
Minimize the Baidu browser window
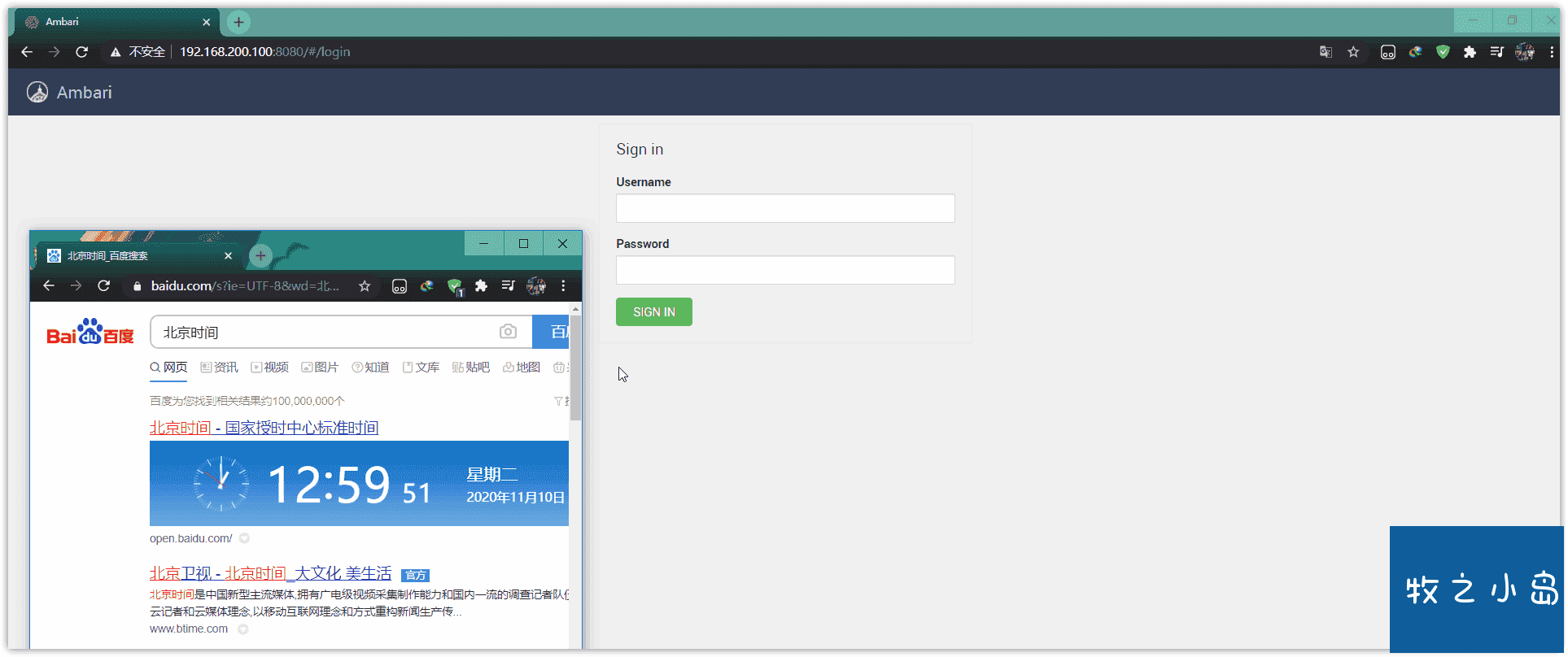coord(484,243)
